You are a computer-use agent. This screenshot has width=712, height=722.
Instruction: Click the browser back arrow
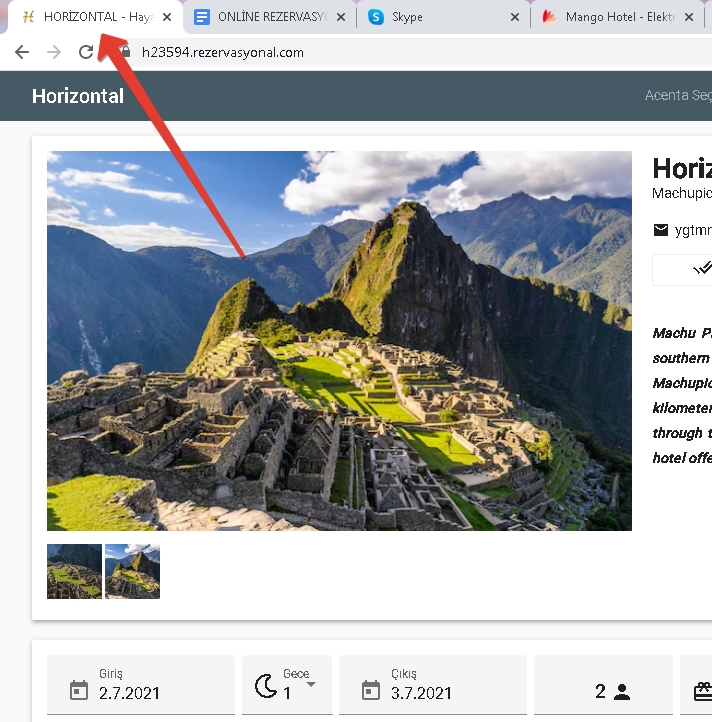point(22,52)
